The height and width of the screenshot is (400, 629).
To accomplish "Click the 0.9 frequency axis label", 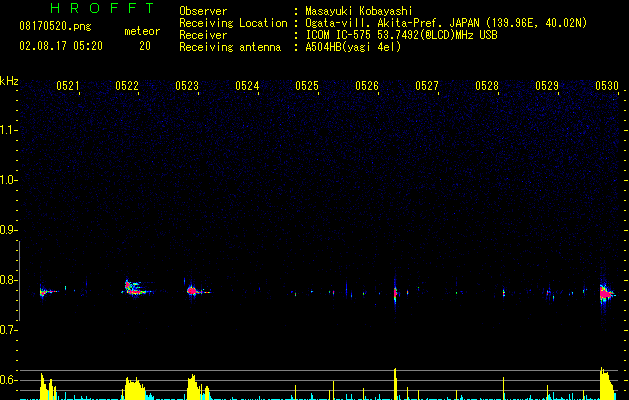I will pos(8,230).
